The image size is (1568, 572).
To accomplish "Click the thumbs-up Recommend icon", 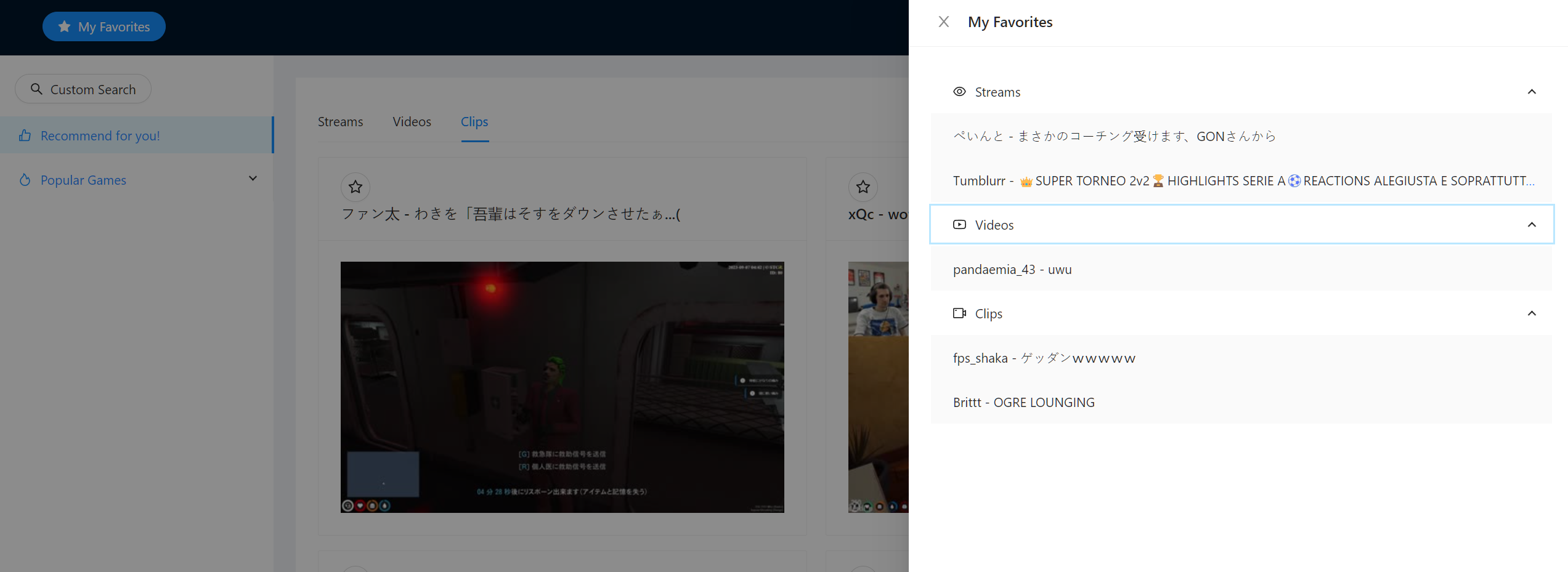I will tap(25, 135).
